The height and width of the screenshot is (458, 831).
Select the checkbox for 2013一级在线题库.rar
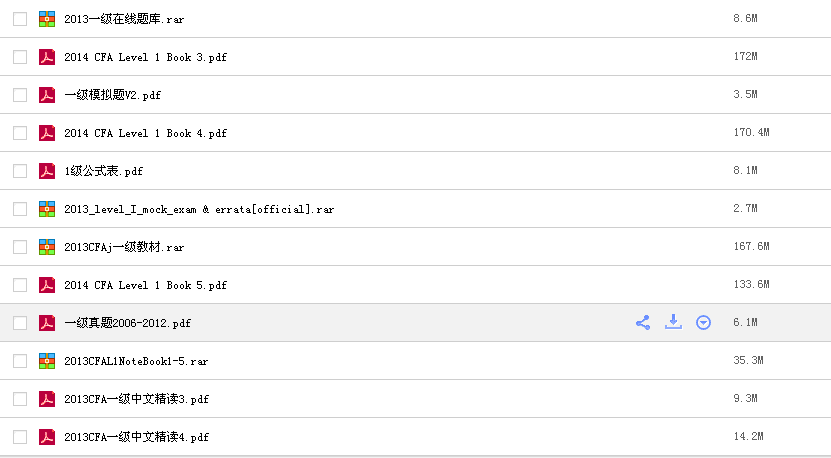[x=20, y=19]
